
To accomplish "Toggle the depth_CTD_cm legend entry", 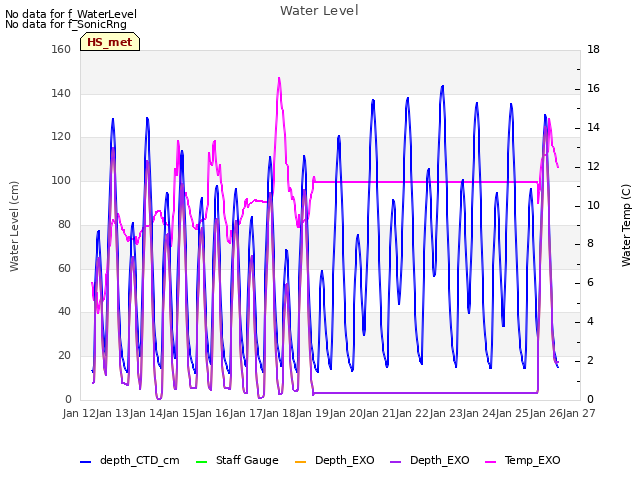I will pos(130,460).
